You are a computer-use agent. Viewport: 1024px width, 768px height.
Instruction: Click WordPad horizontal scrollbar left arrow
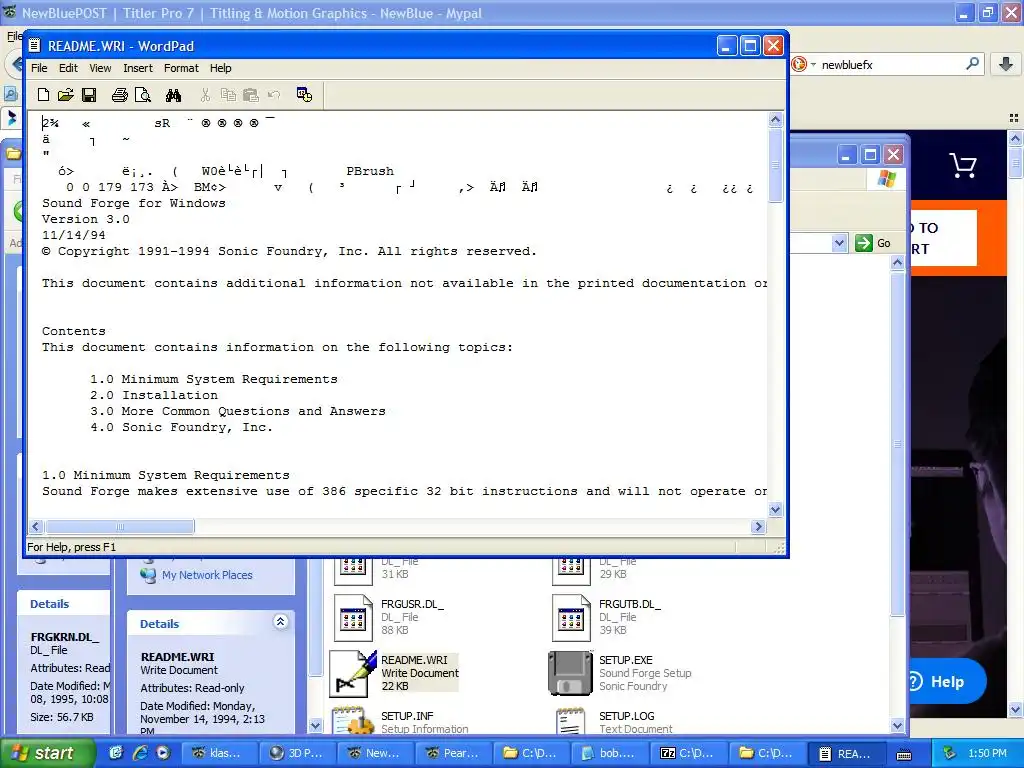click(36, 526)
